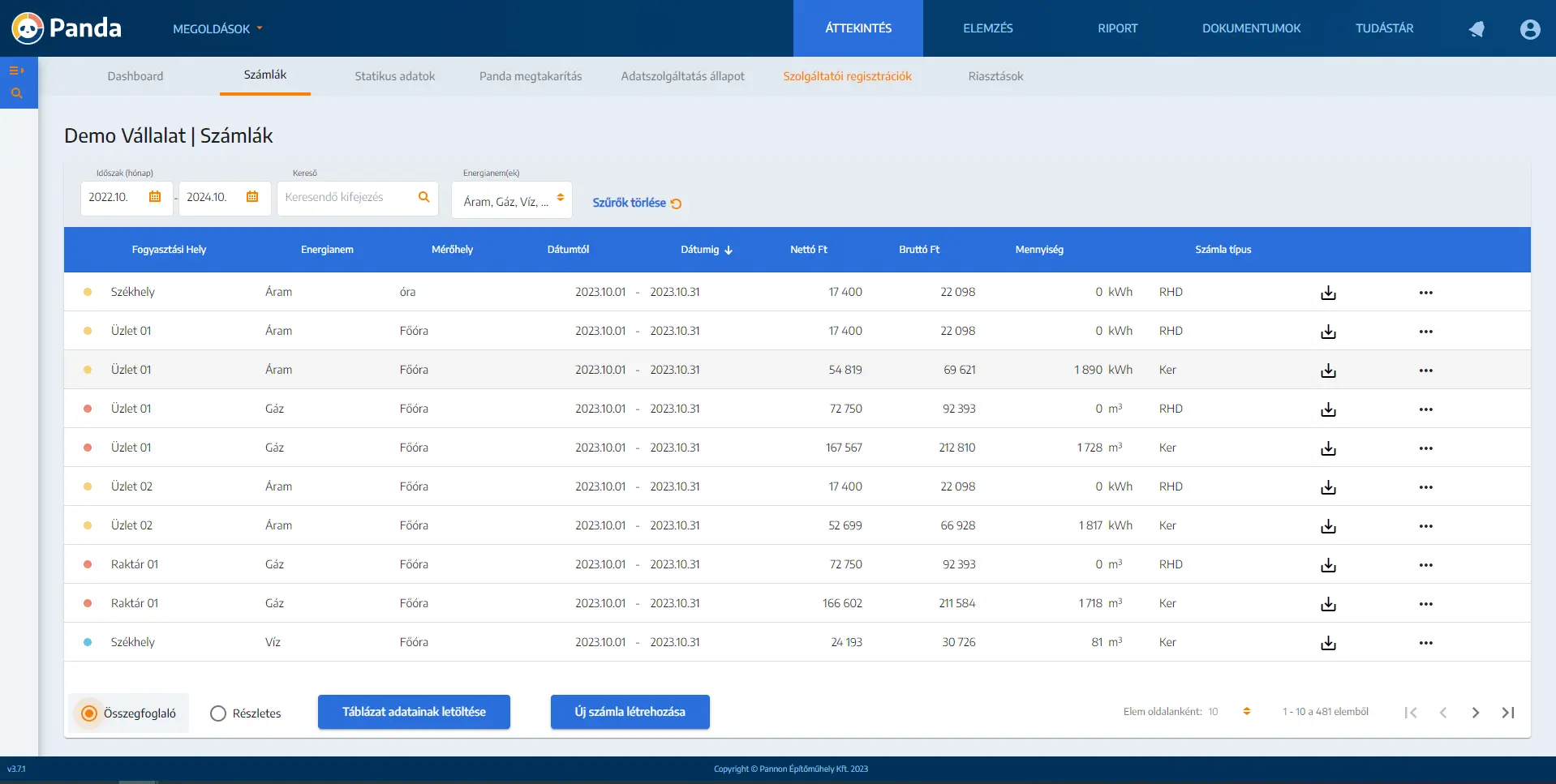This screenshot has width=1556, height=784.
Task: Click the sidebar search magnifier icon
Action: tap(16, 93)
